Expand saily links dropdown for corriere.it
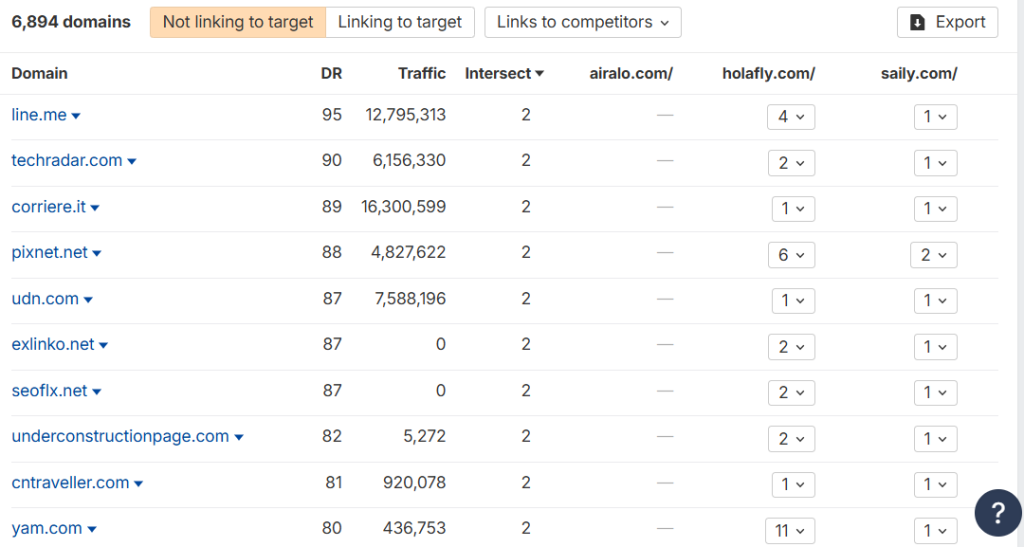The height and width of the screenshot is (547, 1024). coord(935,209)
